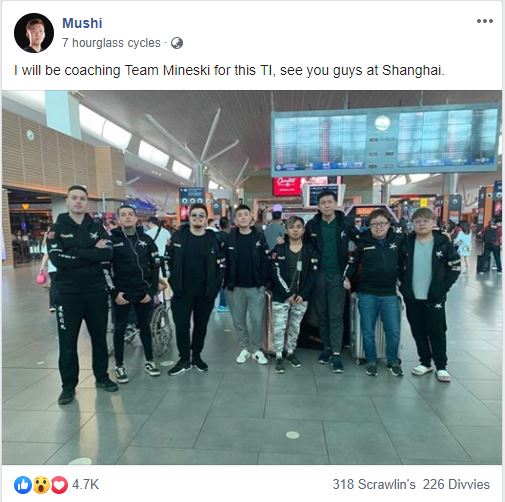This screenshot has width=505, height=502.
Task: Open the three-dot post options menu
Action: 485,21
